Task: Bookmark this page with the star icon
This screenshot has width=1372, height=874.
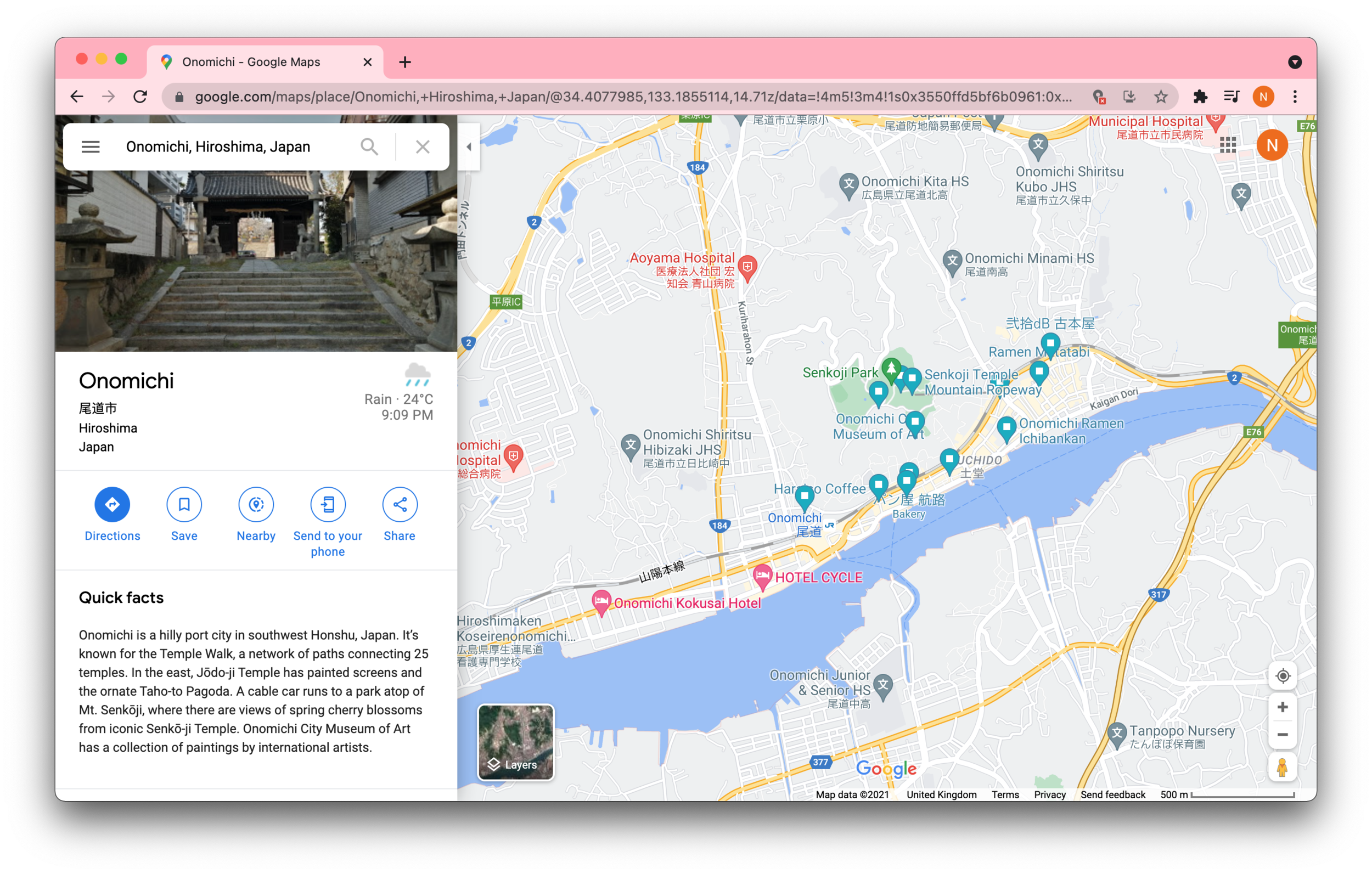Action: click(1160, 97)
